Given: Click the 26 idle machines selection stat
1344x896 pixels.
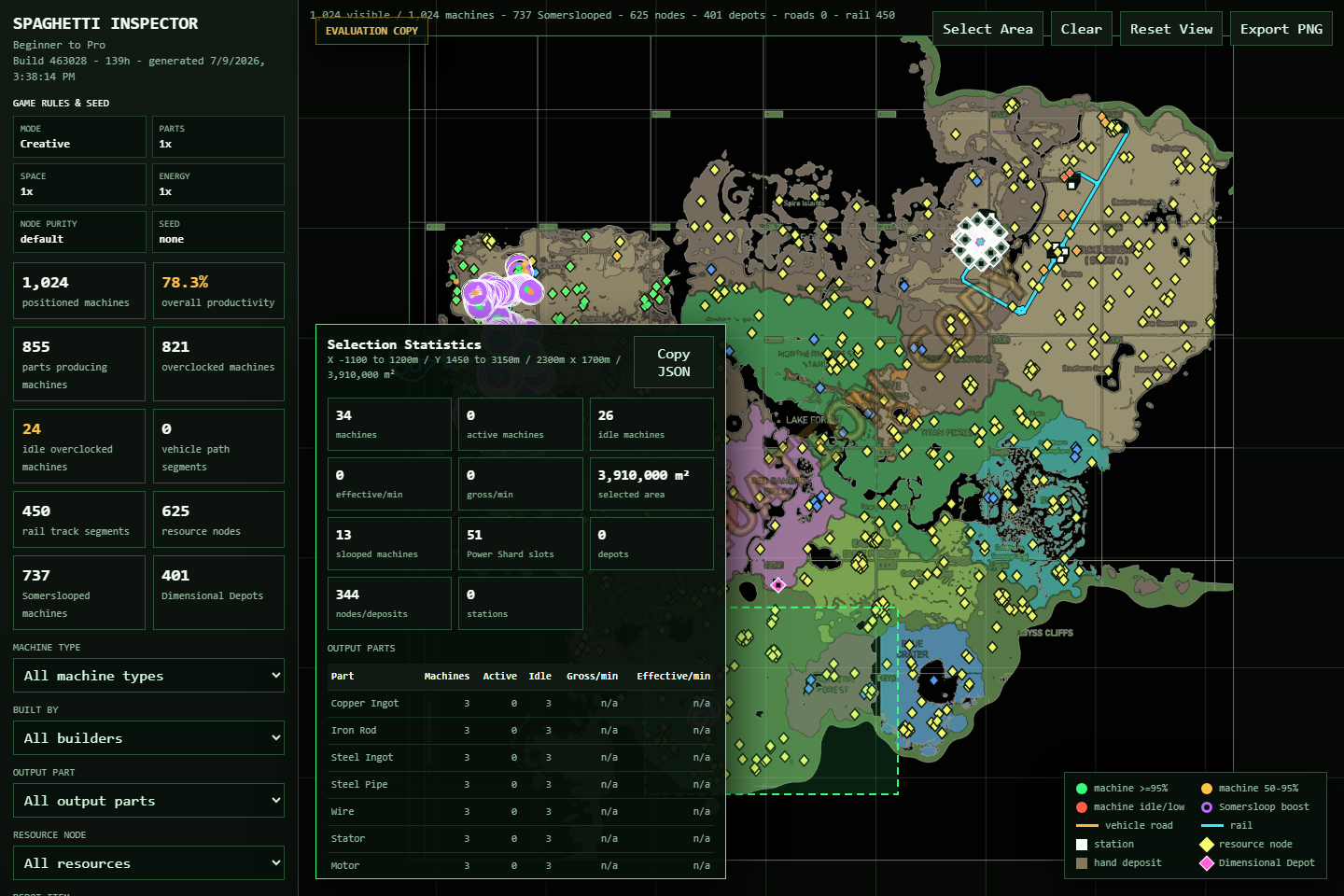Looking at the screenshot, I should [x=651, y=425].
